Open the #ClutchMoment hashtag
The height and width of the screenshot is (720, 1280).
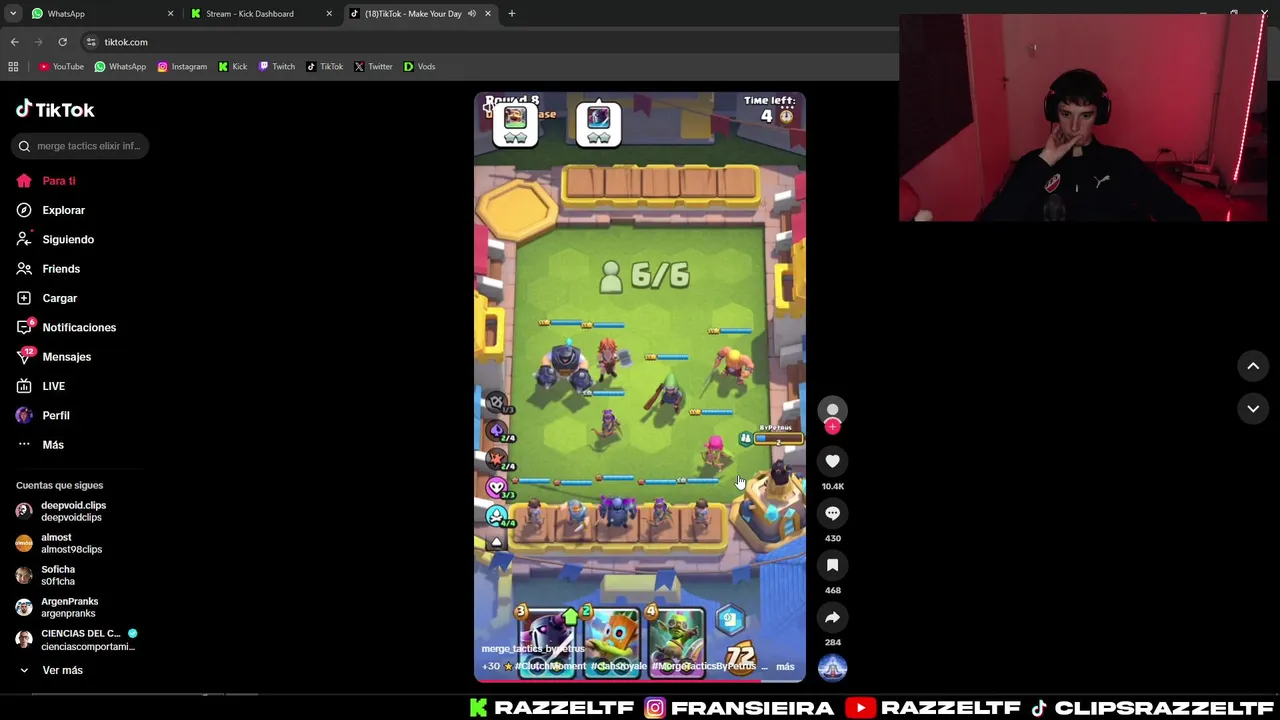(x=552, y=666)
